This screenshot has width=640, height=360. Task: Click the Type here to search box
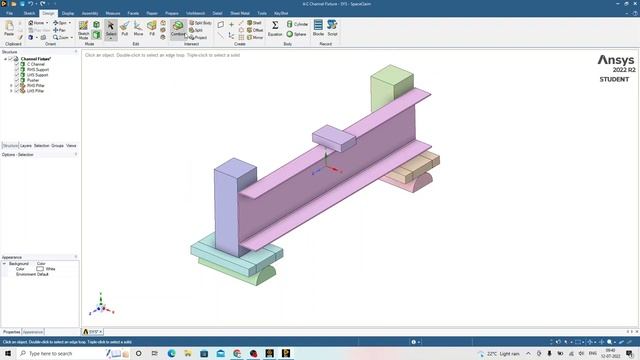click(61, 353)
